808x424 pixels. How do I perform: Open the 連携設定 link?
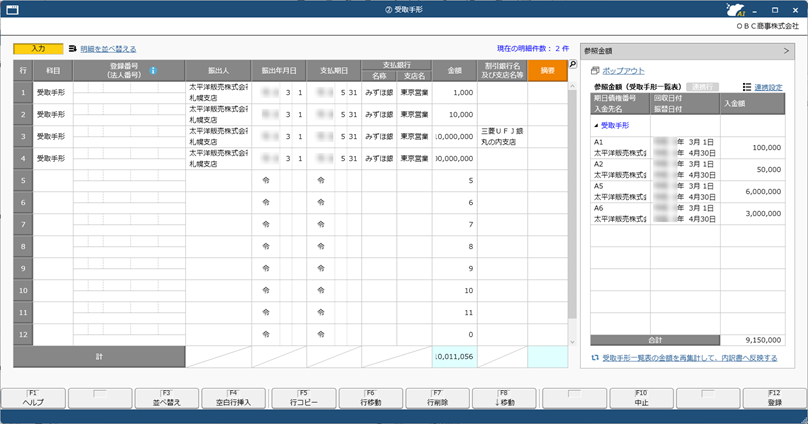tap(768, 87)
